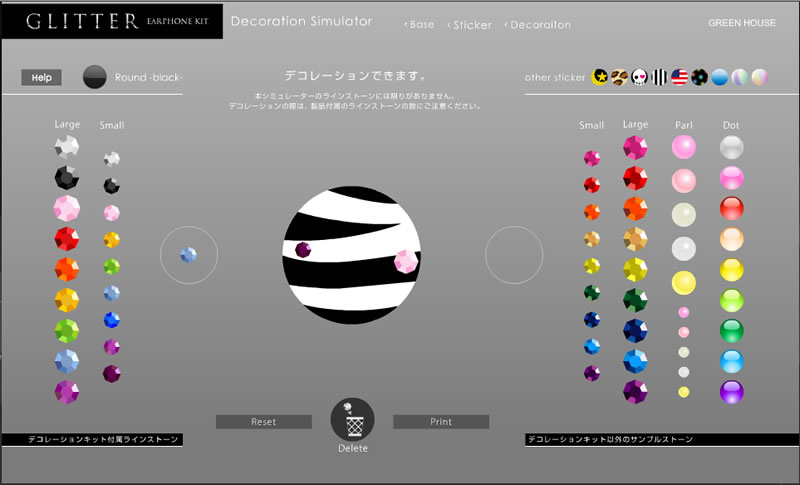Pick the moon and star sticker
Viewport: 800px width, 485px height.
pos(600,77)
